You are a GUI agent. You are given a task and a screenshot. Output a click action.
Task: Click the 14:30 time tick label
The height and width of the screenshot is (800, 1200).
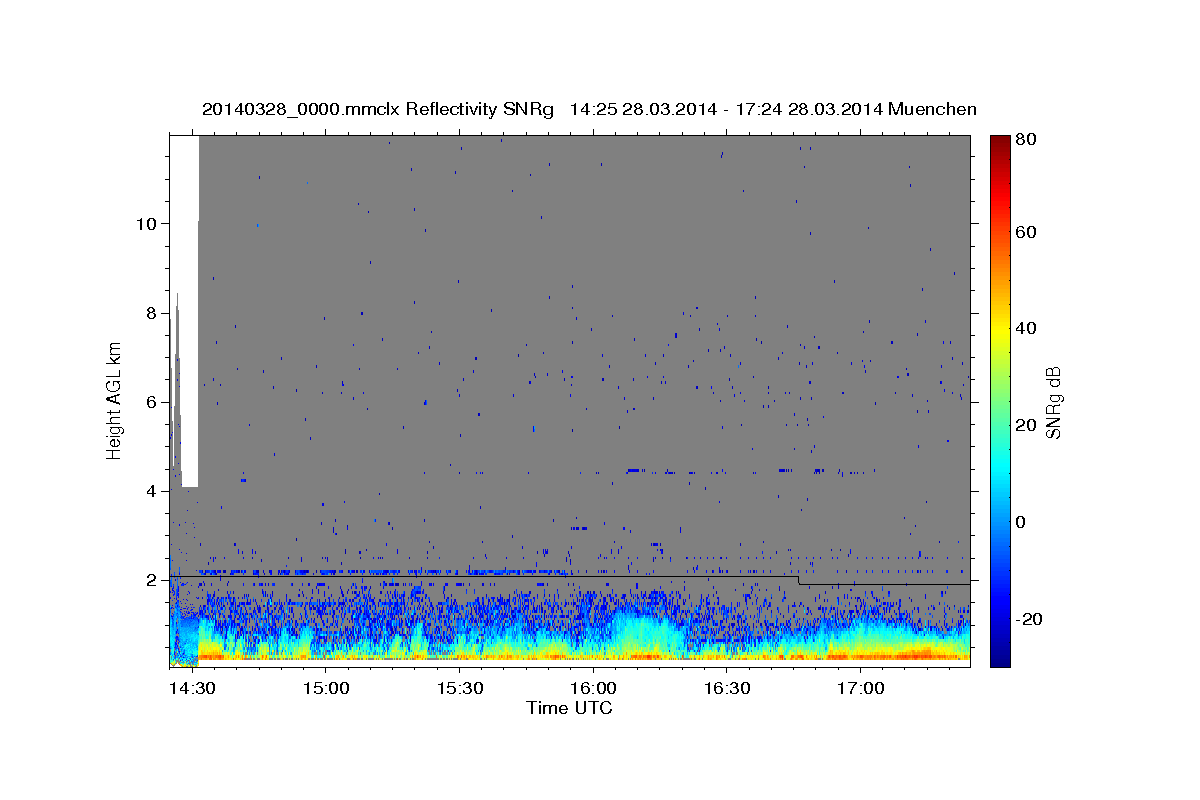coord(191,688)
